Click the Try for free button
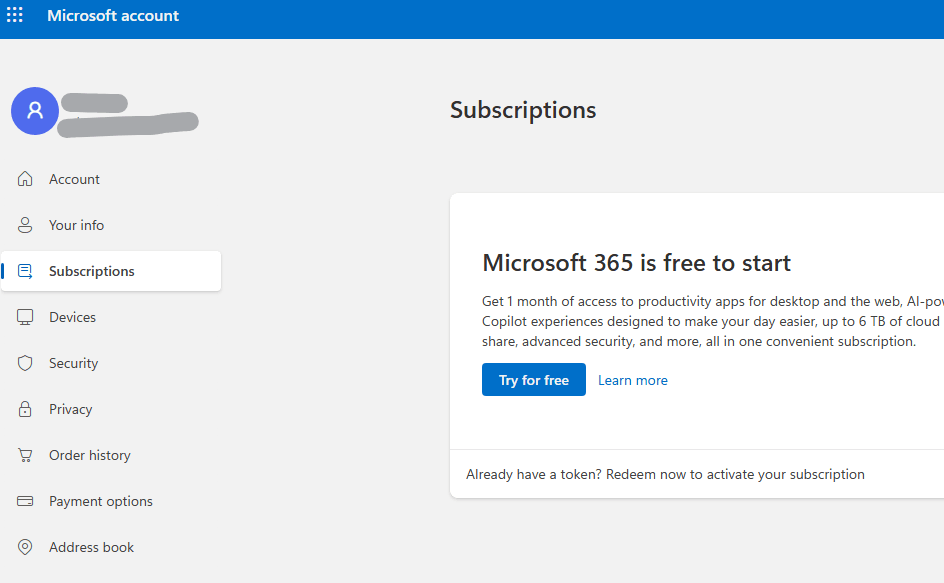 (x=533, y=379)
